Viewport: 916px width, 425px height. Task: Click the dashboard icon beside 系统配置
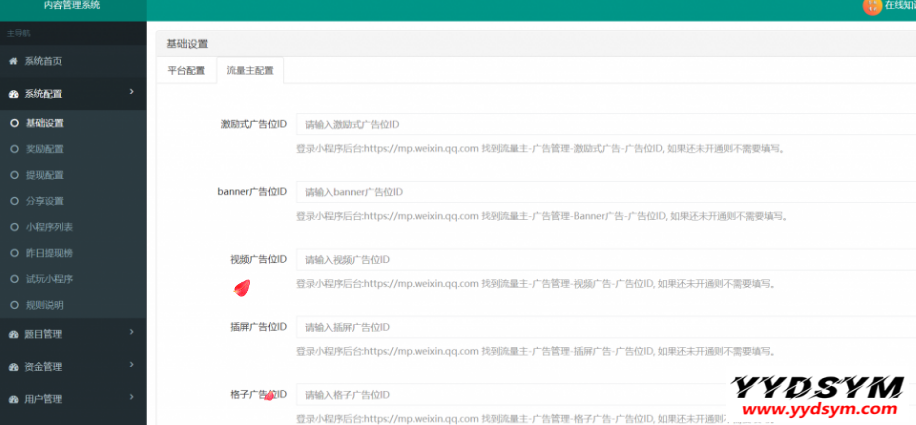point(13,94)
